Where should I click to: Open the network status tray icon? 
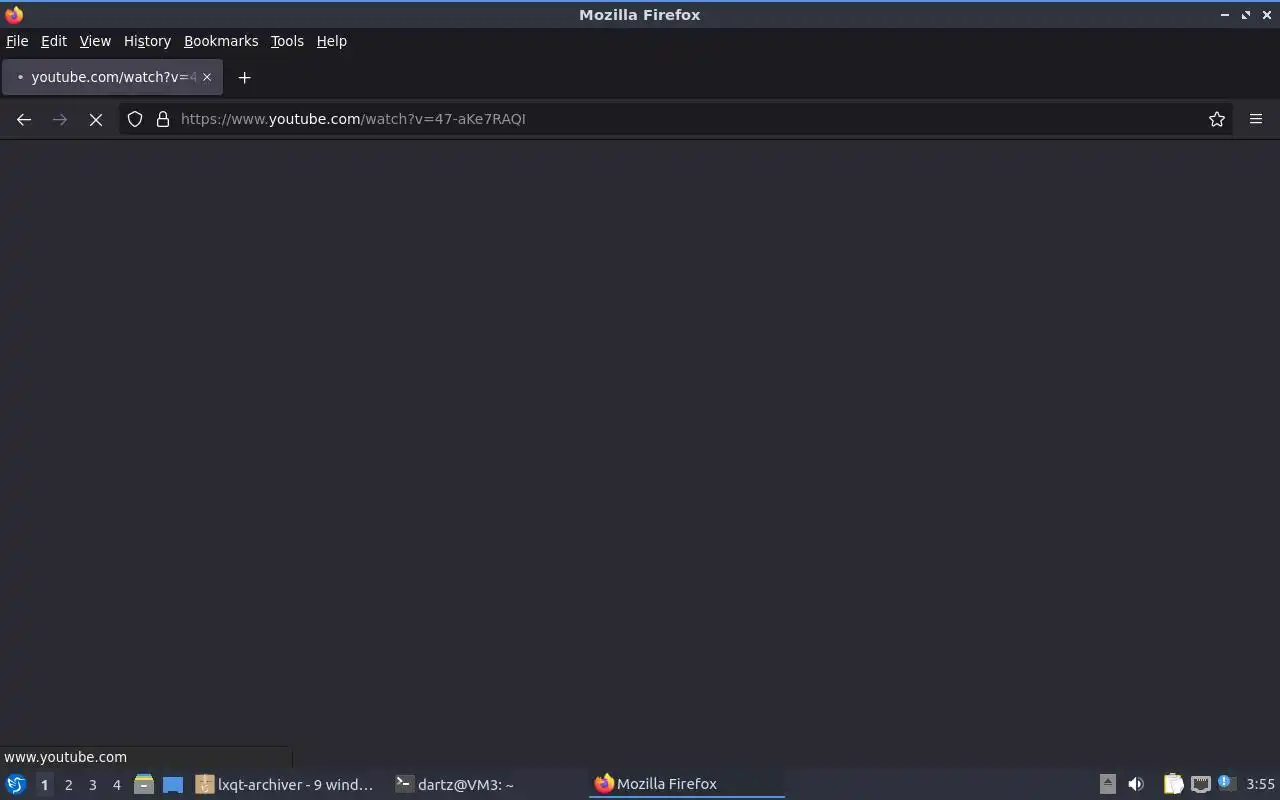pos(1201,784)
